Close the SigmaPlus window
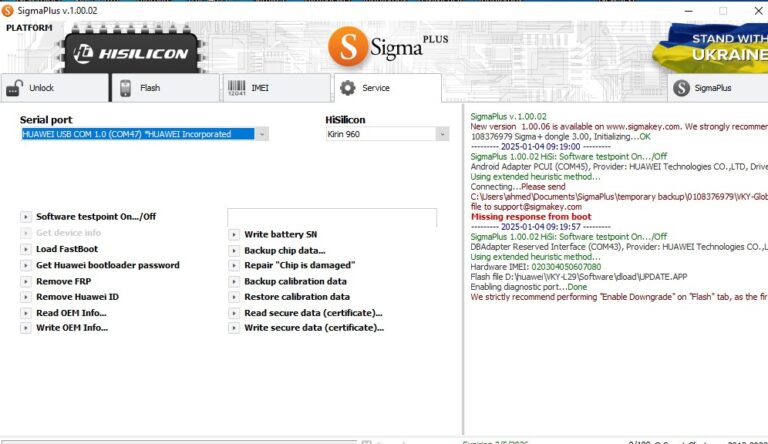 click(759, 11)
